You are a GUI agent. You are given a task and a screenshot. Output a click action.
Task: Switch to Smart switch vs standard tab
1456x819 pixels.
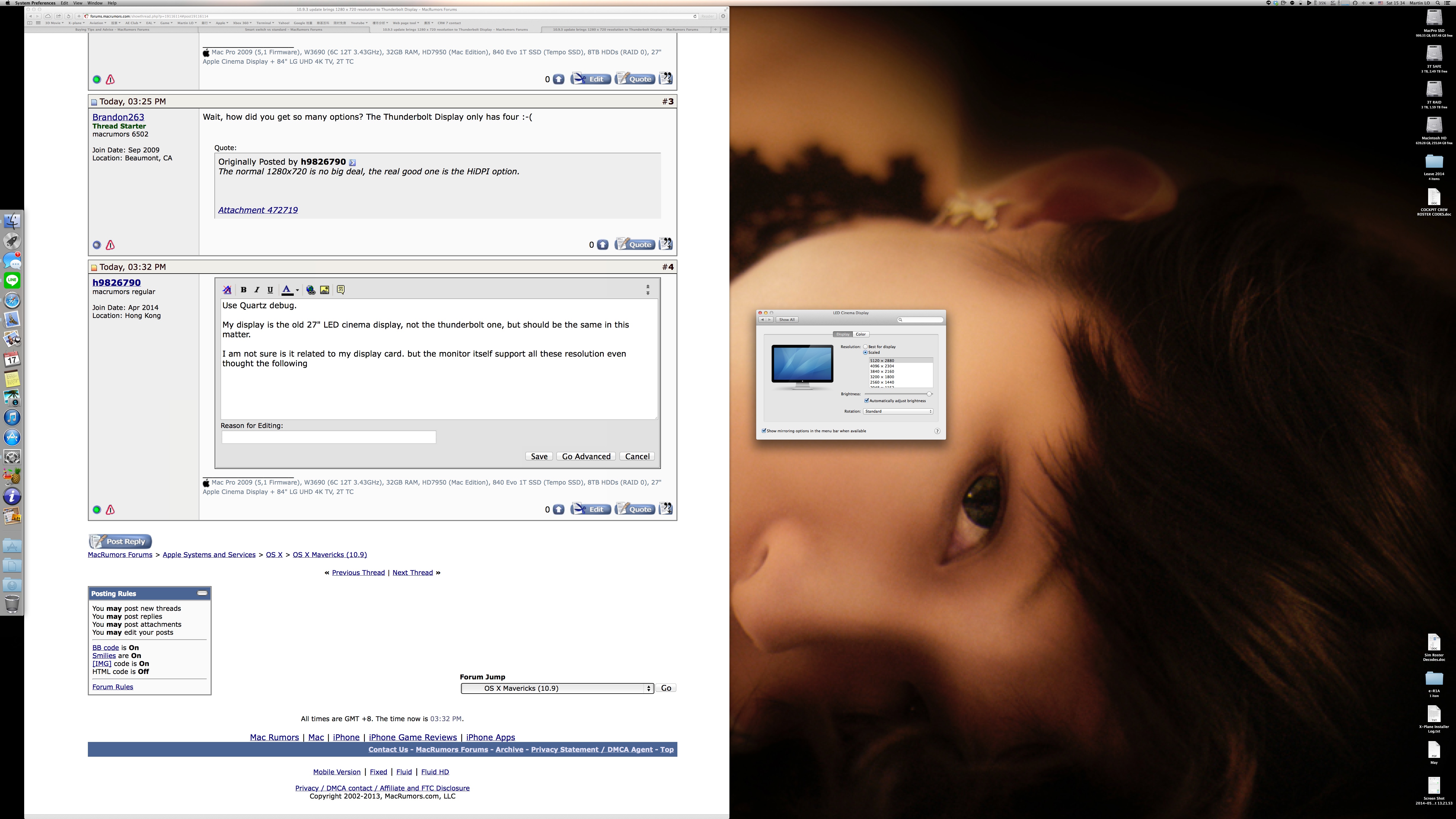(x=283, y=29)
